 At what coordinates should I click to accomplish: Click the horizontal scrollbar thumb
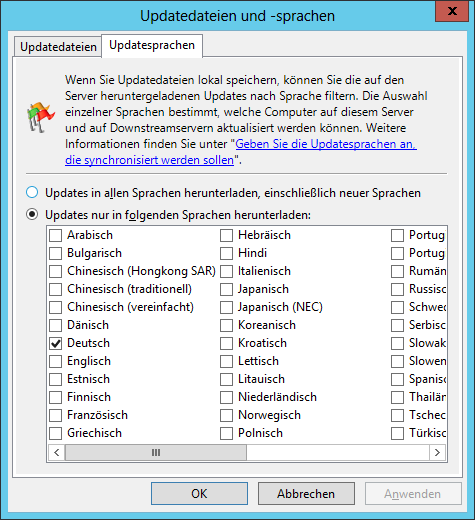coord(156,452)
